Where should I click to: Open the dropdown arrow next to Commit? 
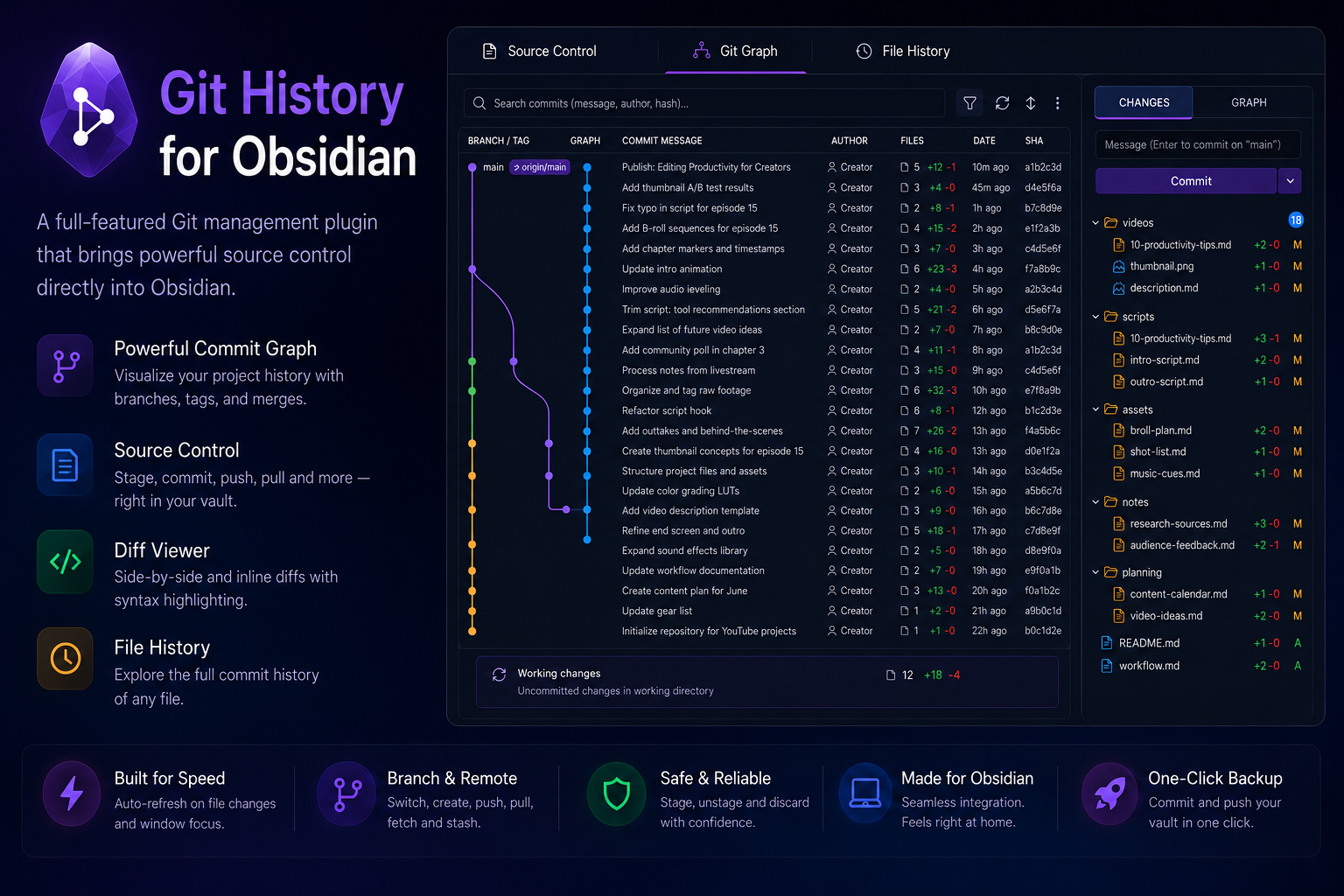tap(1290, 181)
